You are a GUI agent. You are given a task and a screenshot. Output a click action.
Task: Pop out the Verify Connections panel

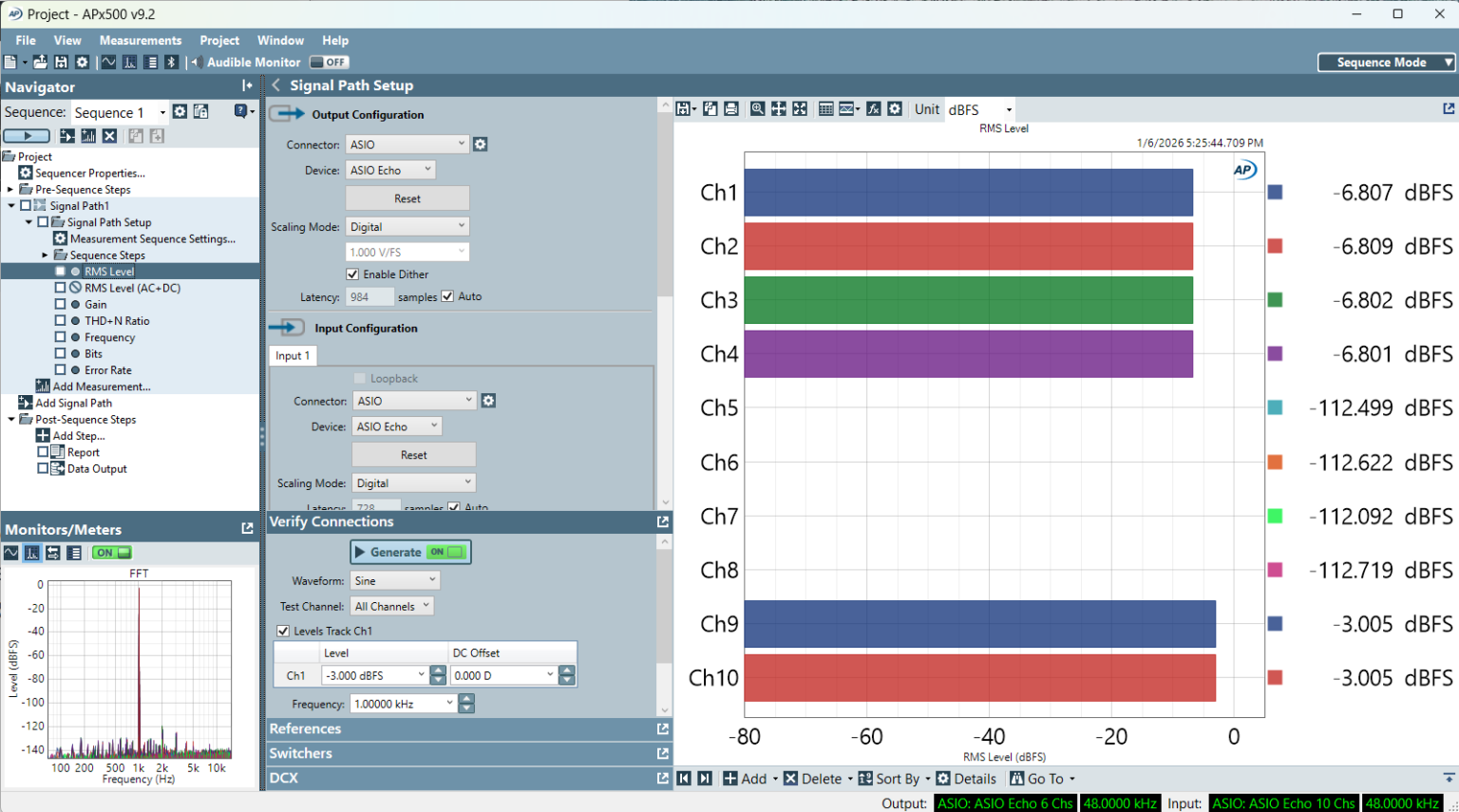tap(662, 521)
